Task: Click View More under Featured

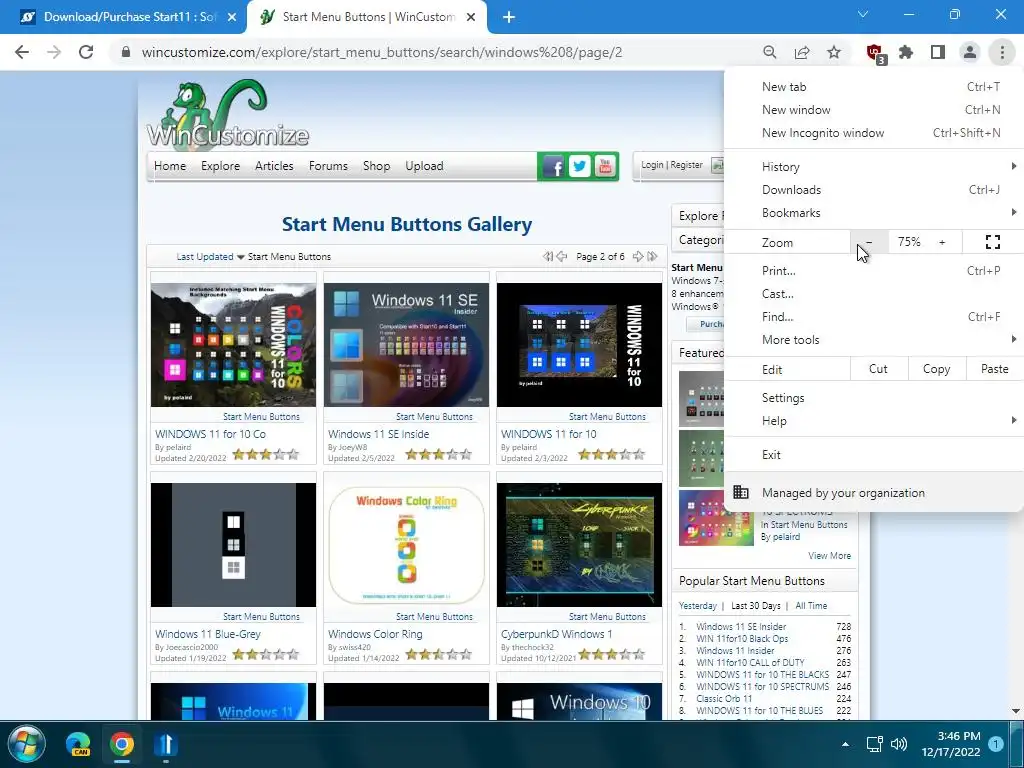Action: click(x=829, y=556)
